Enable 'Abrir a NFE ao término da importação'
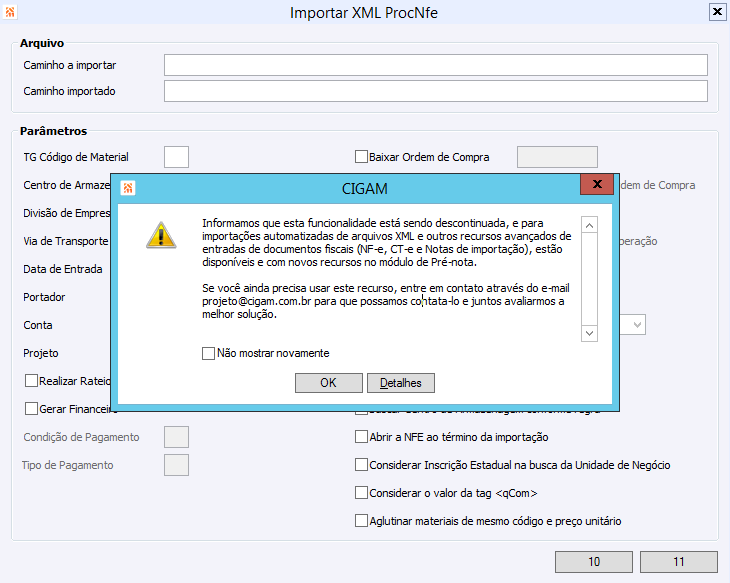Image resolution: width=730 pixels, height=583 pixels. tap(361, 437)
